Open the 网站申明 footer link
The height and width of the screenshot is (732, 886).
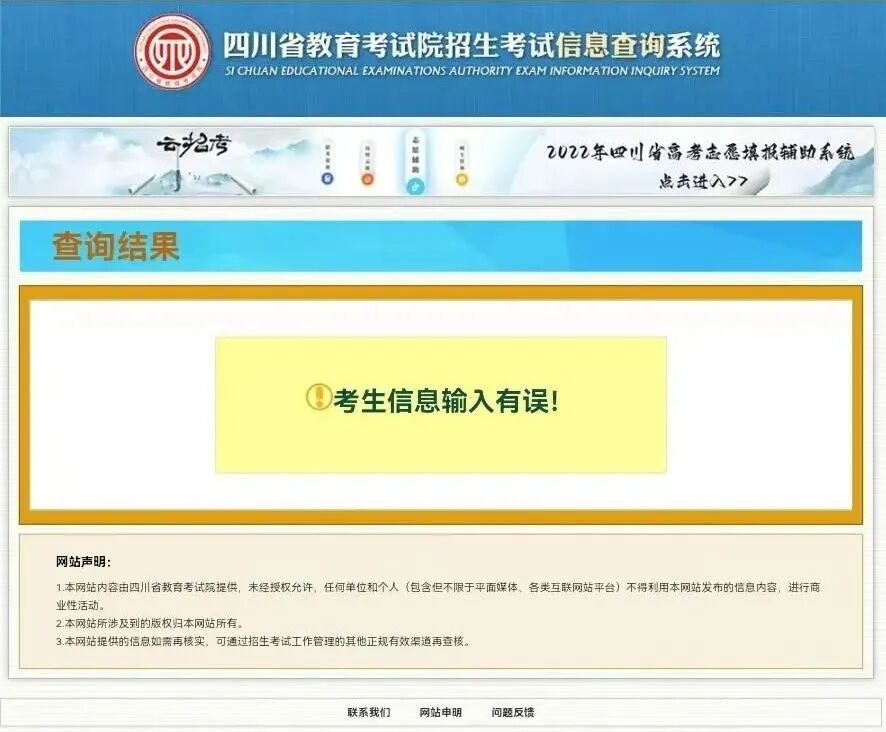click(440, 712)
